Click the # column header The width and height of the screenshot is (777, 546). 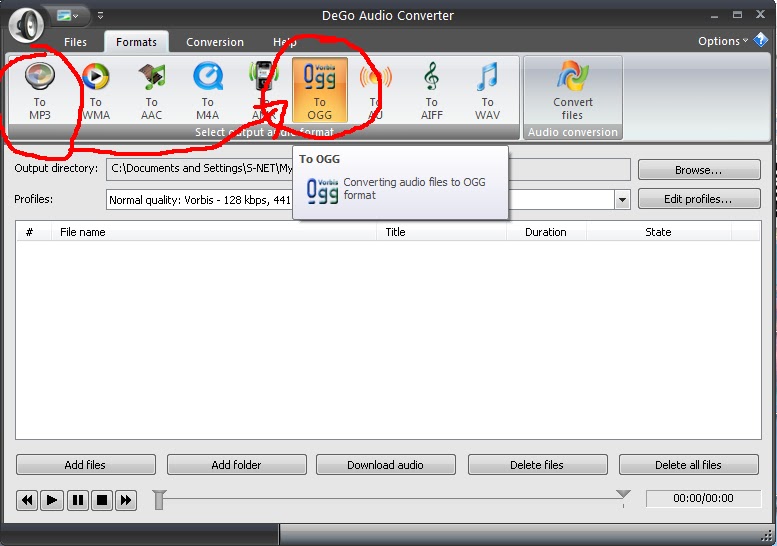pyautogui.click(x=33, y=232)
